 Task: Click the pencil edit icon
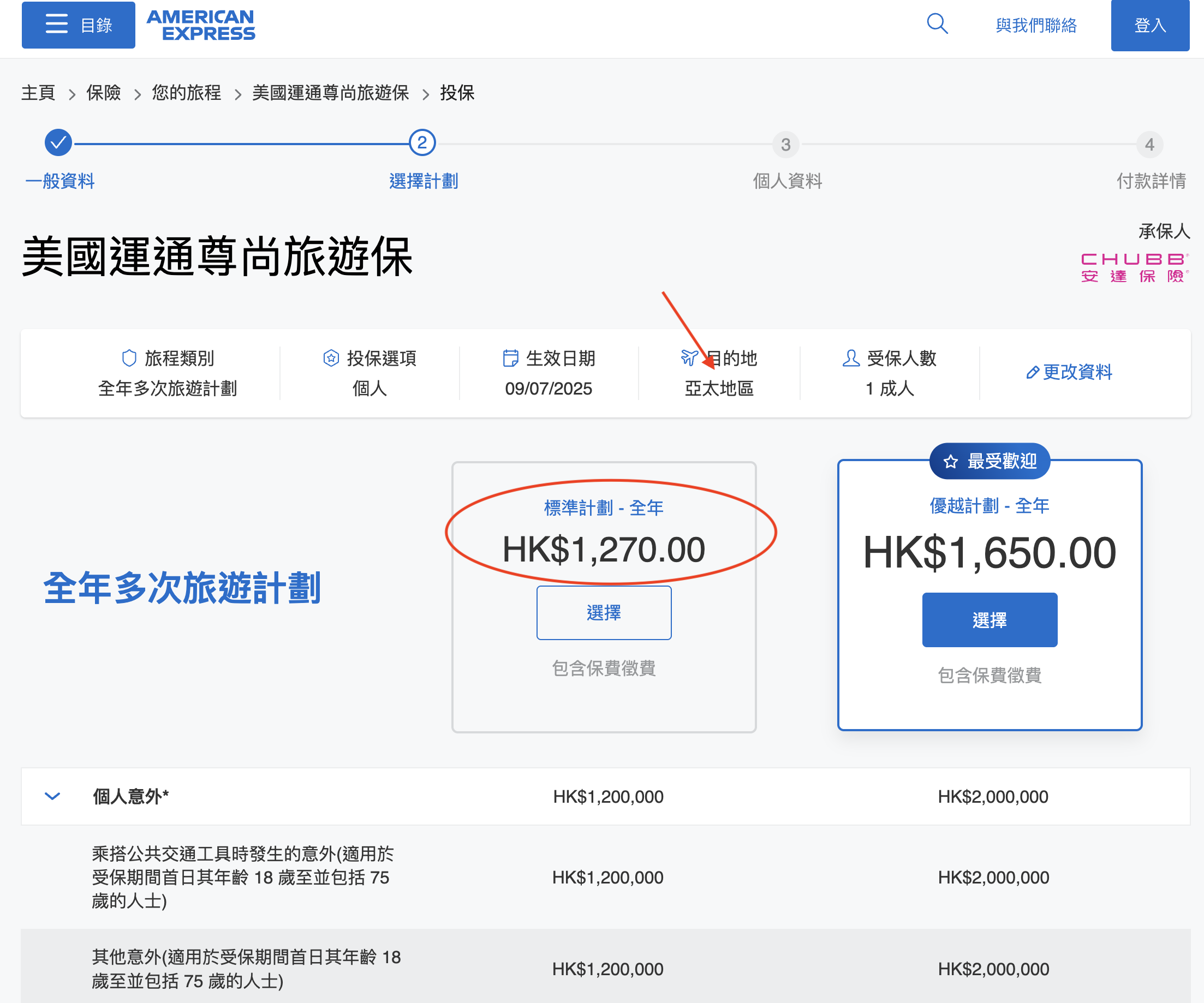pos(1033,373)
